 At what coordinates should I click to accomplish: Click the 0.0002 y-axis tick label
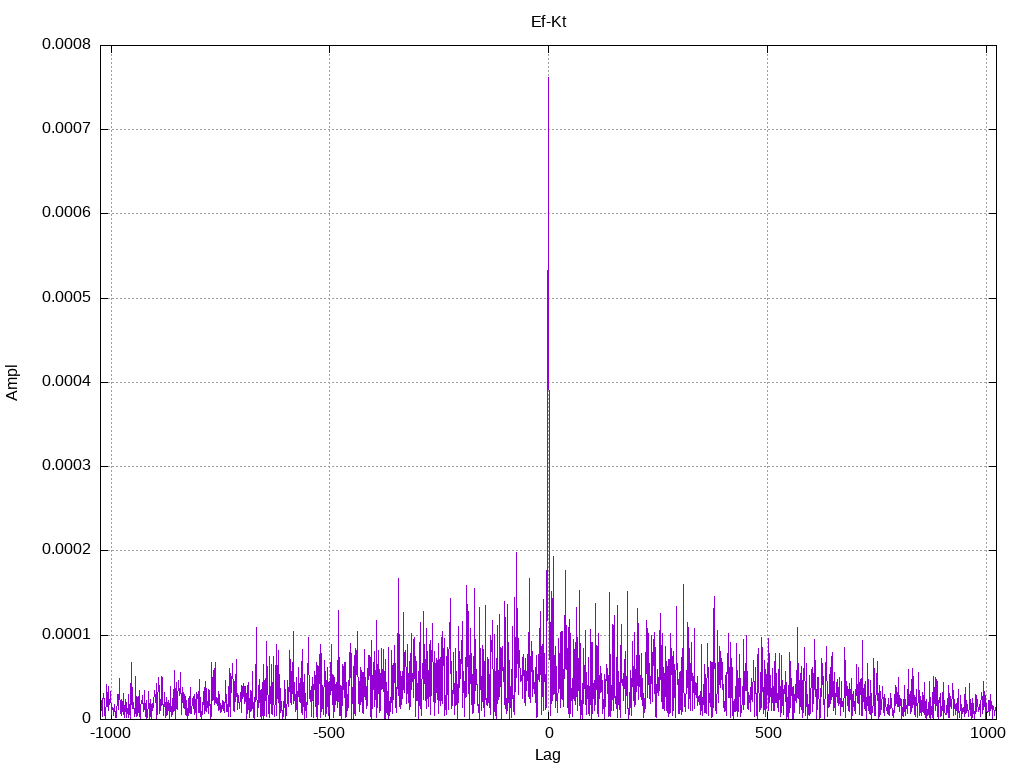coord(66,549)
